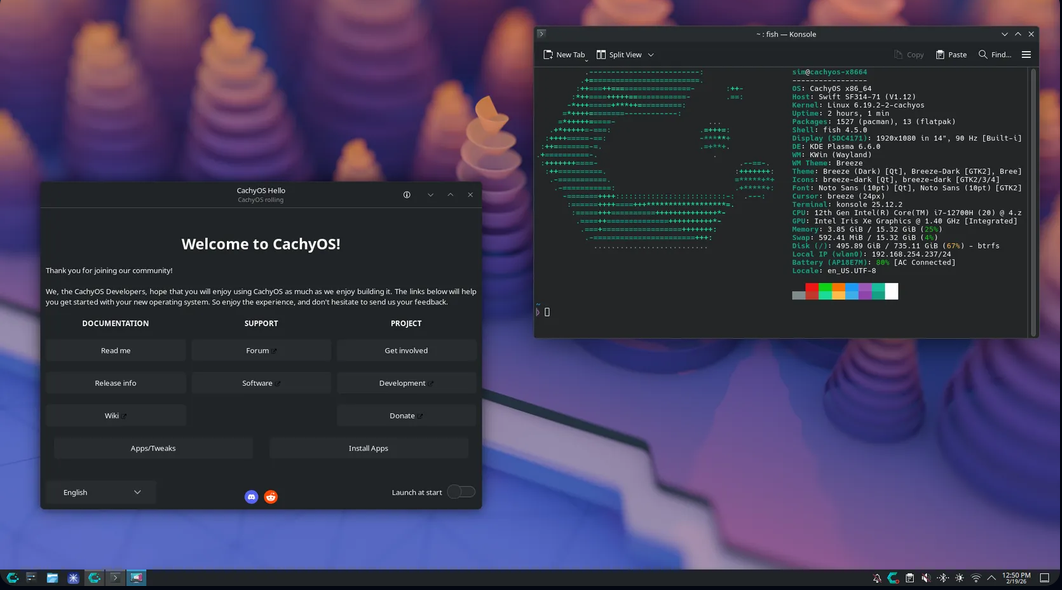Open the English language dropdown
The height and width of the screenshot is (590, 1062).
coord(101,492)
